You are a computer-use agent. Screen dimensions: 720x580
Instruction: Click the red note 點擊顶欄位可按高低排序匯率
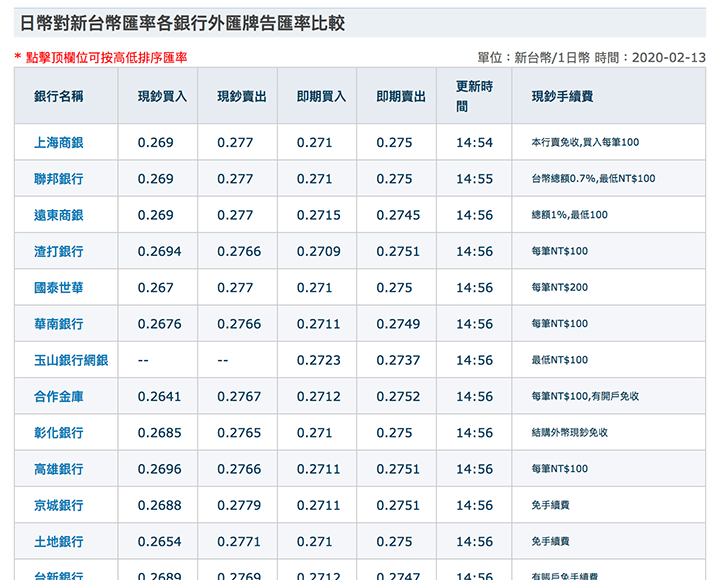click(x=107, y=58)
